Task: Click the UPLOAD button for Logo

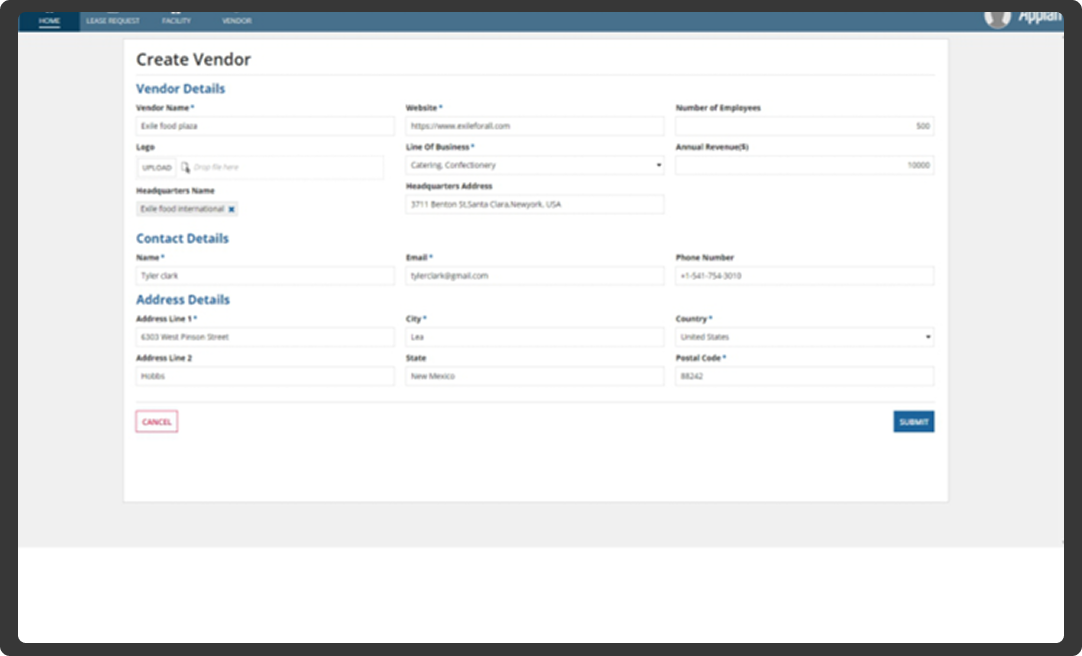Action: 157,167
